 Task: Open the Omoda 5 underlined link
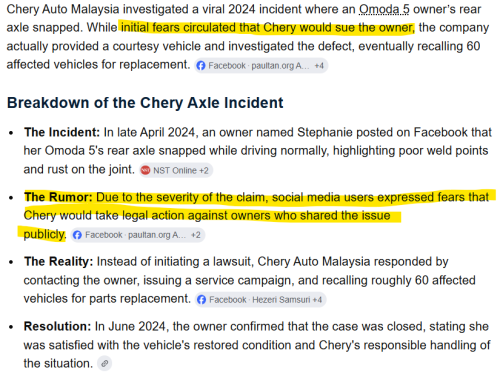click(384, 9)
